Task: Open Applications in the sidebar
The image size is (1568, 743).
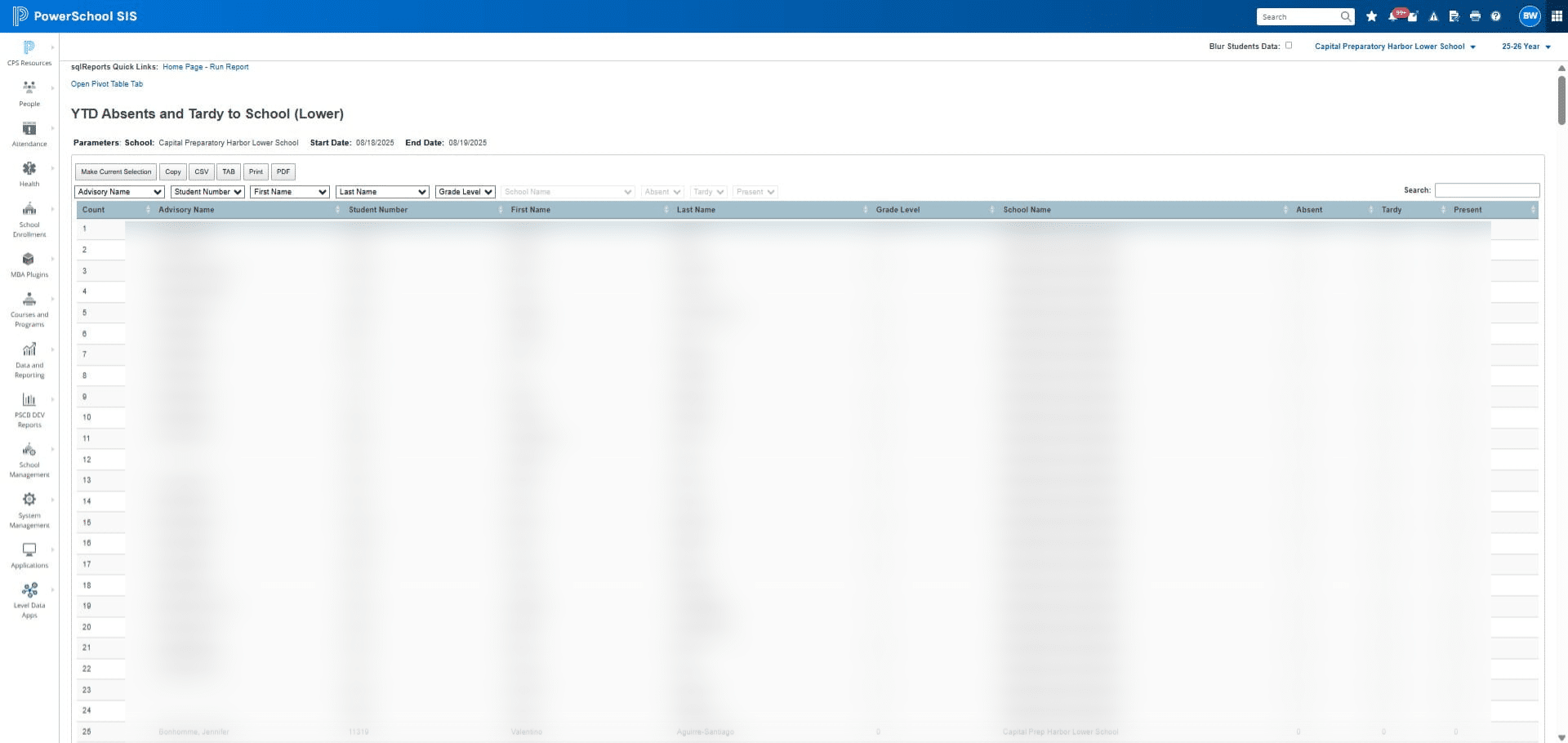Action: pyautogui.click(x=29, y=555)
